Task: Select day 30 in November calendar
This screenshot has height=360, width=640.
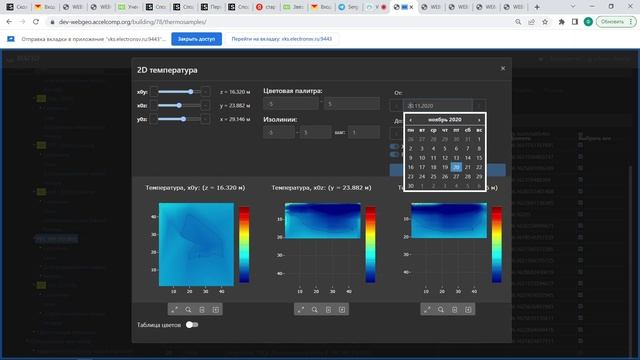Action: [411, 186]
